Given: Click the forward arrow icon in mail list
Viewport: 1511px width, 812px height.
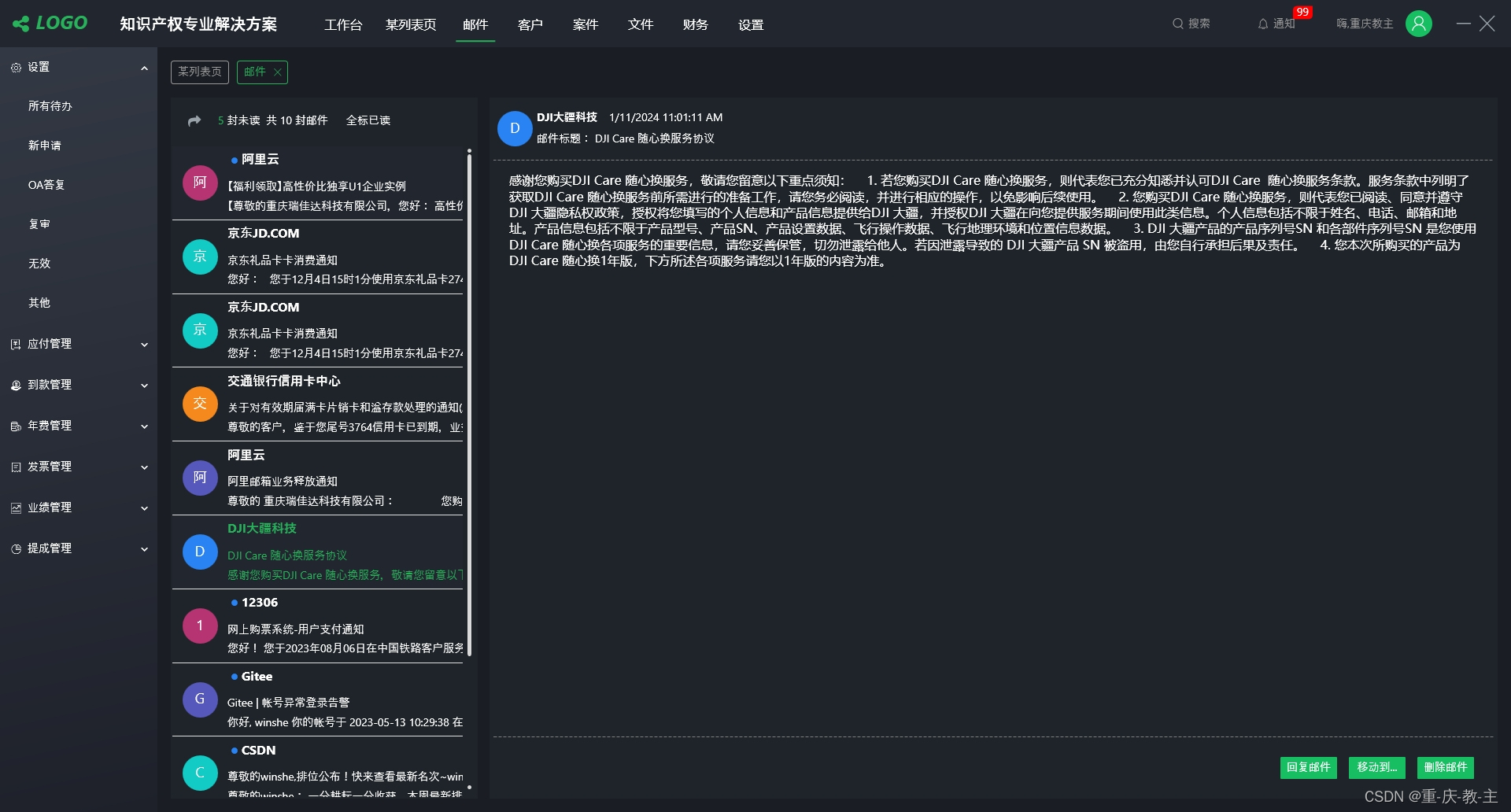Looking at the screenshot, I should pos(194,120).
